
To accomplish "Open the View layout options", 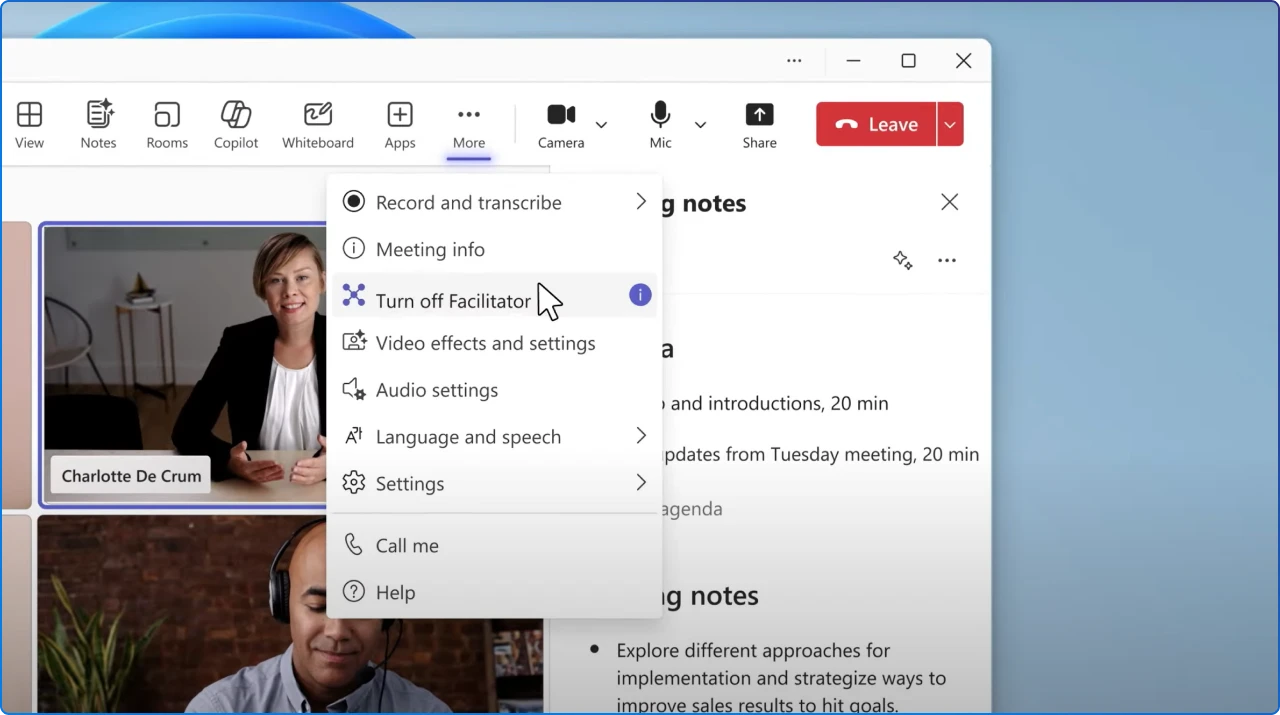I will pyautogui.click(x=29, y=125).
